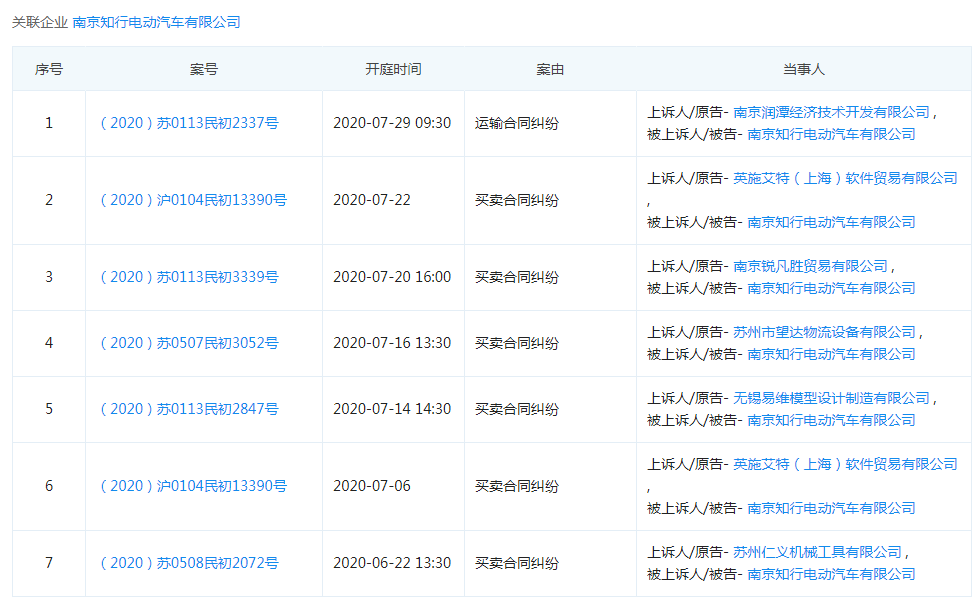Select the 当事人 column header
The width and height of the screenshot is (979, 615).
point(804,69)
